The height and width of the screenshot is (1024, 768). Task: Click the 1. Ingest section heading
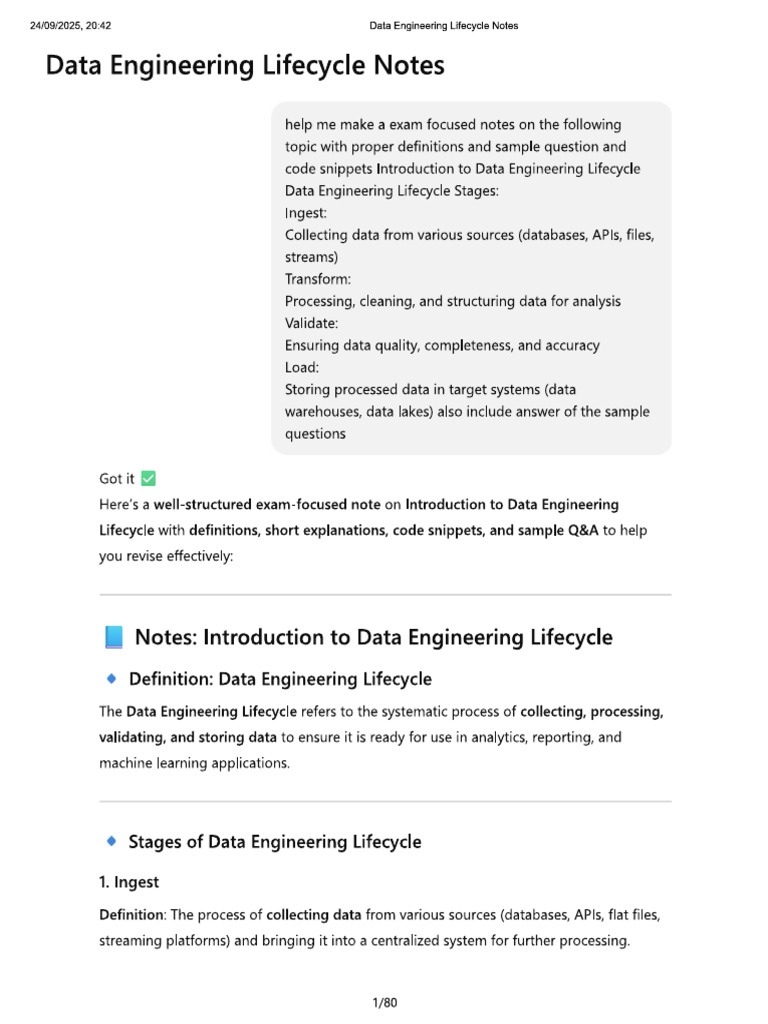129,882
